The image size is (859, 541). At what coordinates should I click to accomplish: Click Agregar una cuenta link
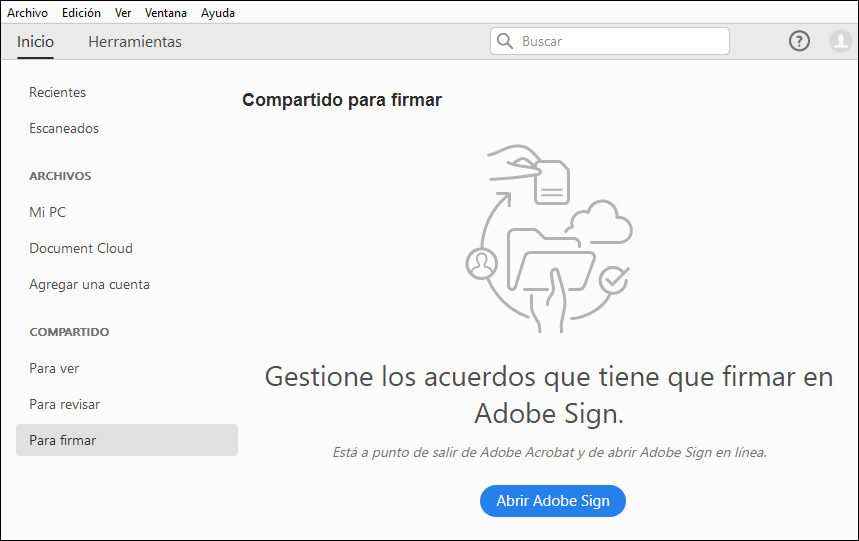(90, 284)
